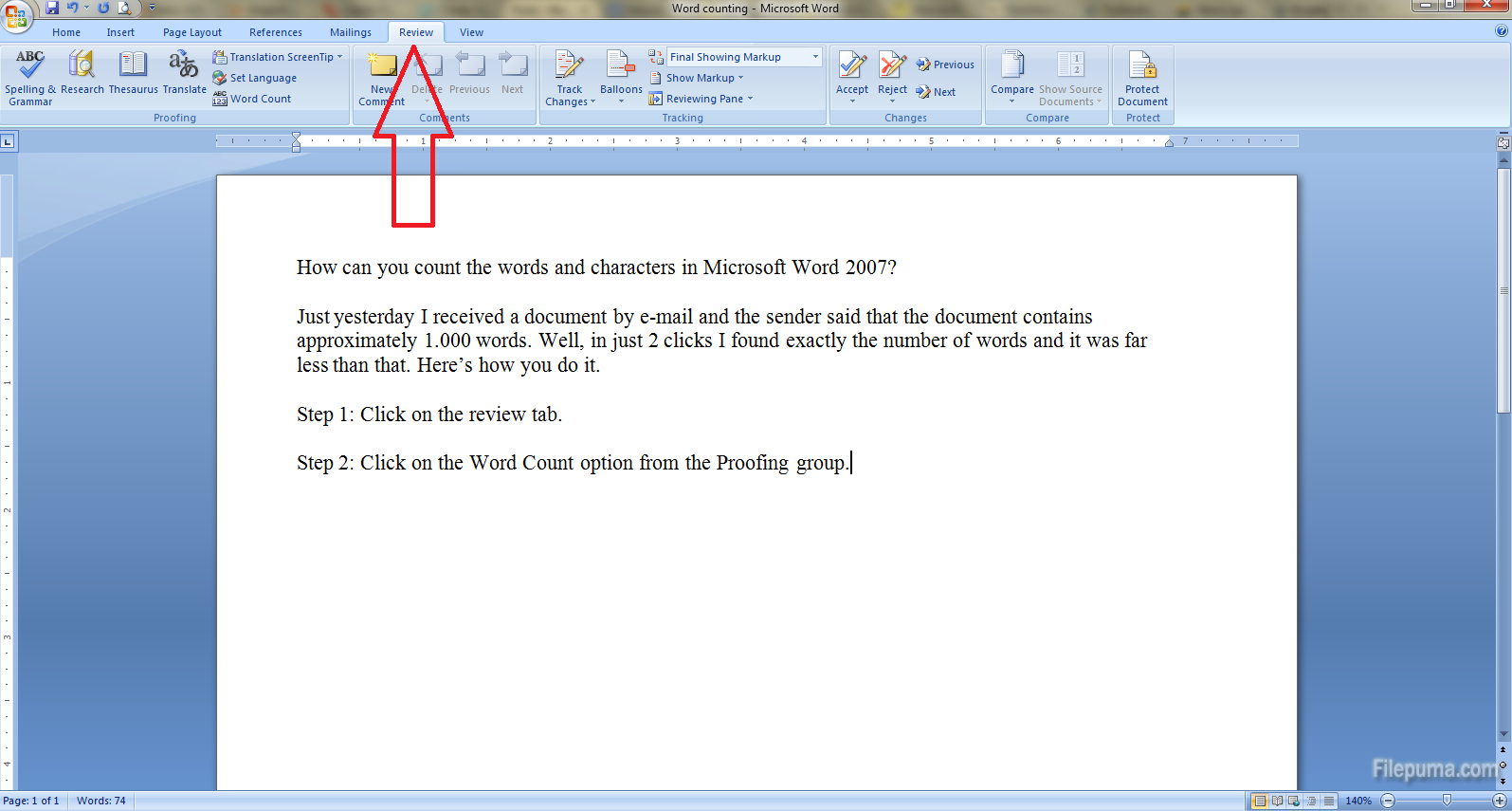Open Final Showing Markup combo box
1512x811 pixels.
click(744, 57)
